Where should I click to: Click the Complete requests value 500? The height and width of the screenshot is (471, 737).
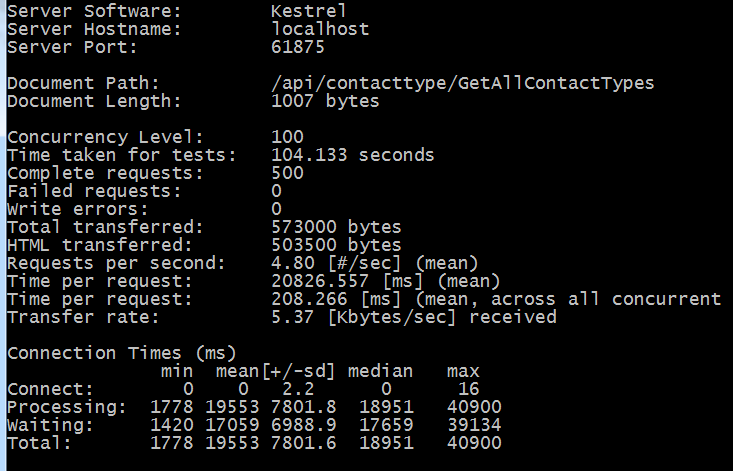(x=287, y=173)
